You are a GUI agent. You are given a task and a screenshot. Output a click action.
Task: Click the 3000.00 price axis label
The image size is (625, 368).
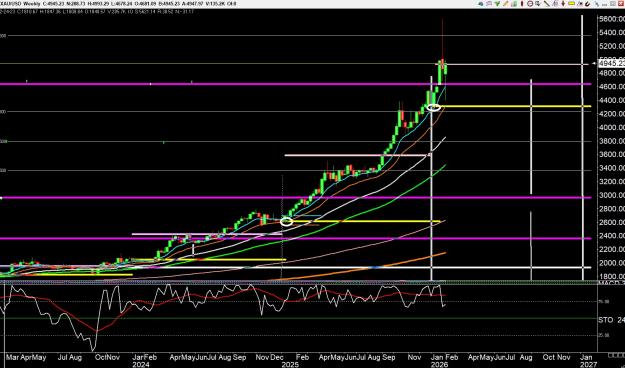[611, 195]
